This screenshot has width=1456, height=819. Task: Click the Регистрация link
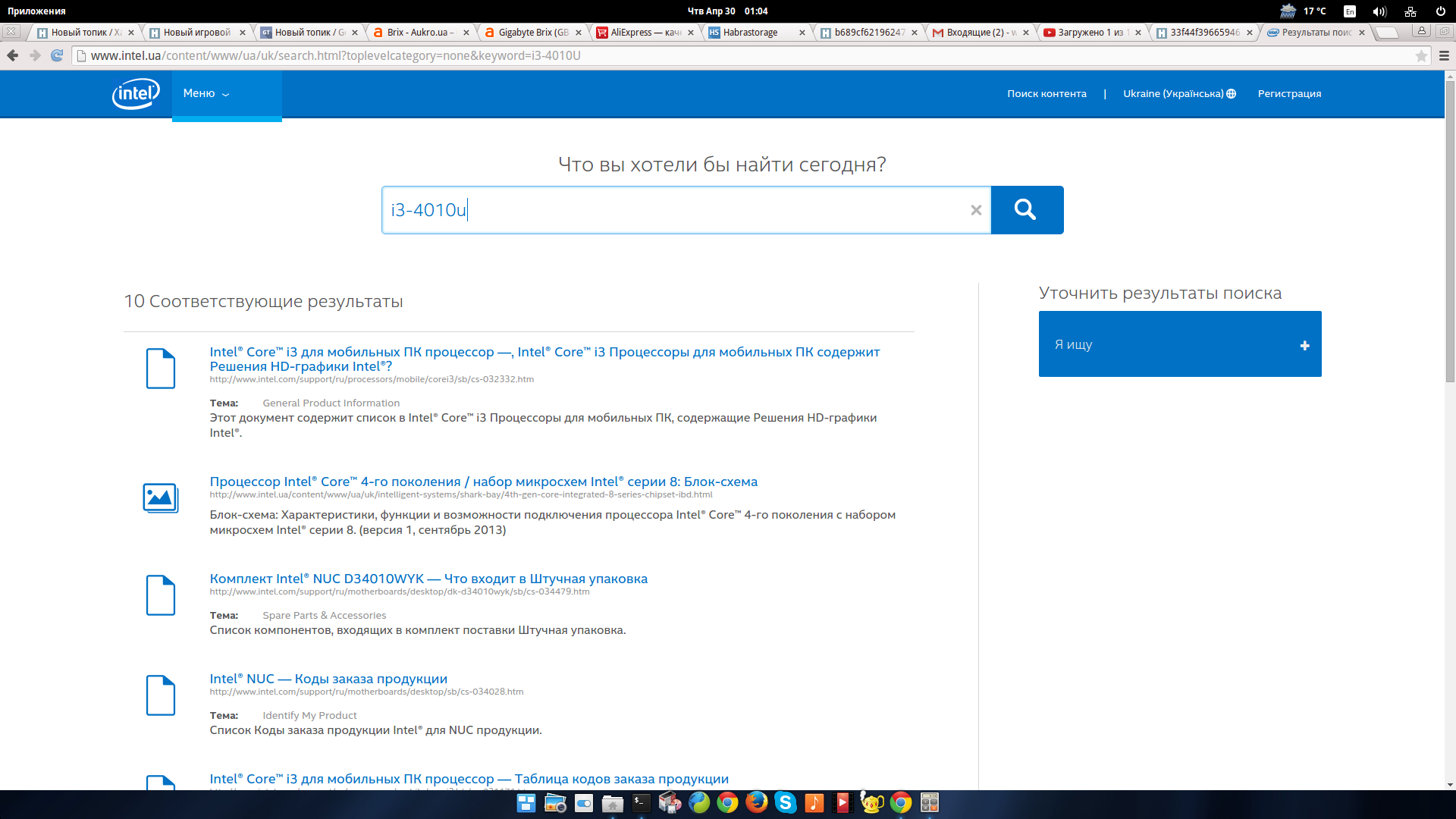click(x=1289, y=94)
